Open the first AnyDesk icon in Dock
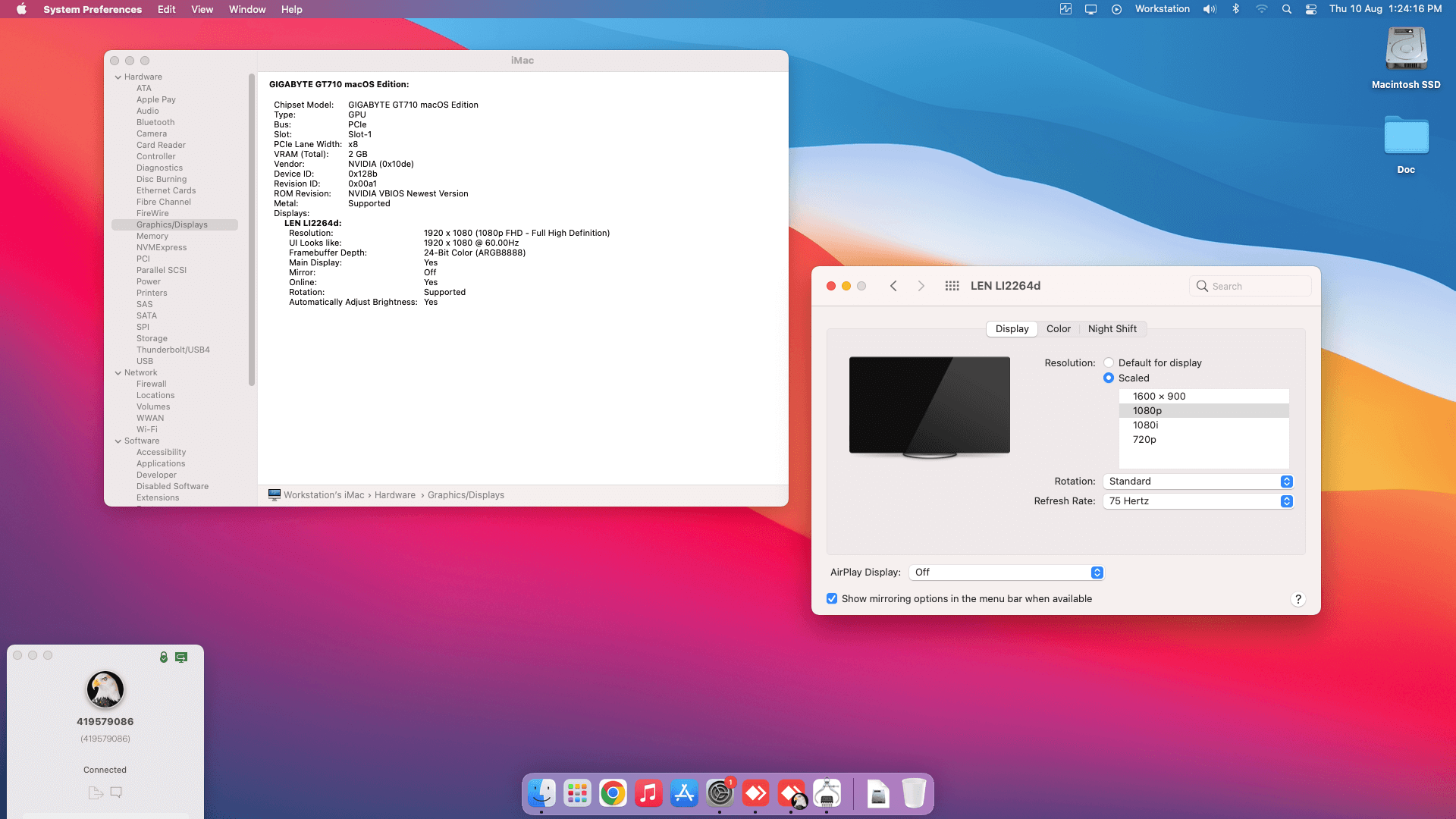The width and height of the screenshot is (1456, 819). pyautogui.click(x=755, y=793)
